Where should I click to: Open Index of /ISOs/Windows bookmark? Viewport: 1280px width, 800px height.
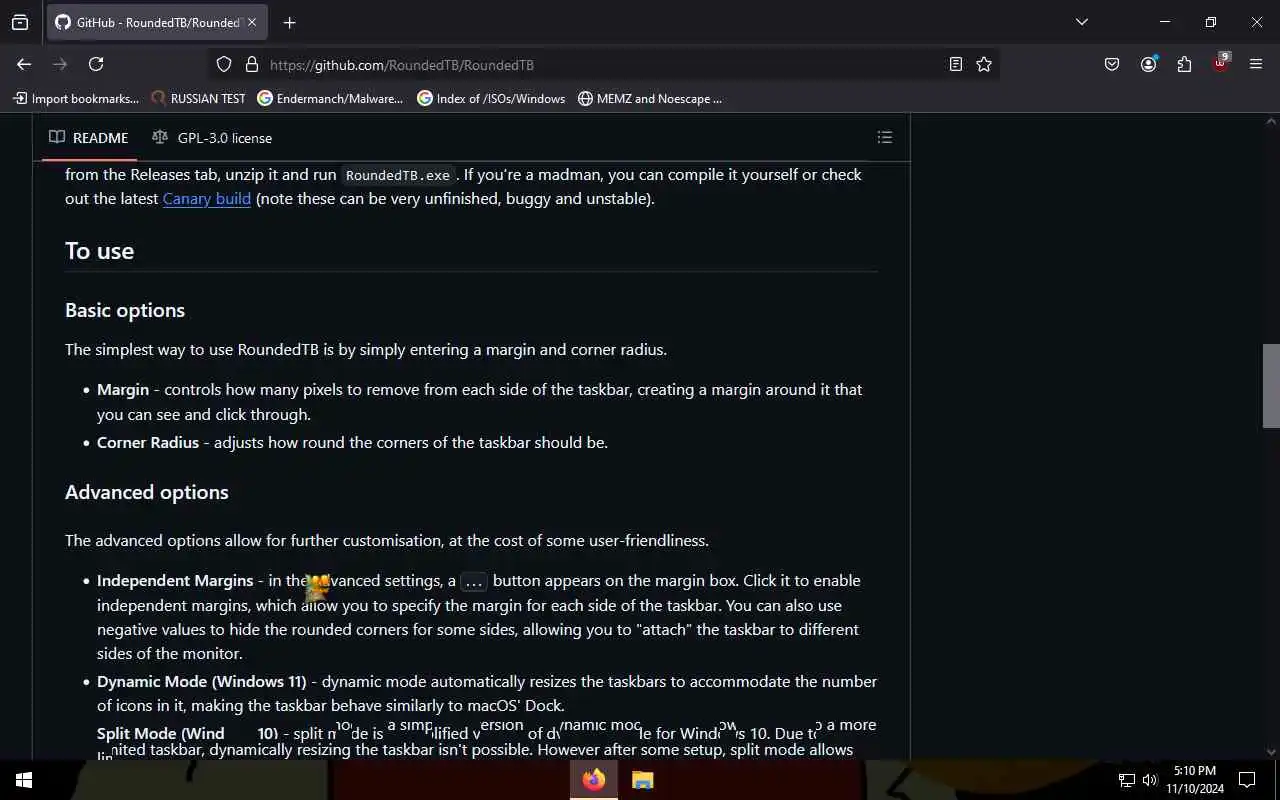[x=491, y=98]
